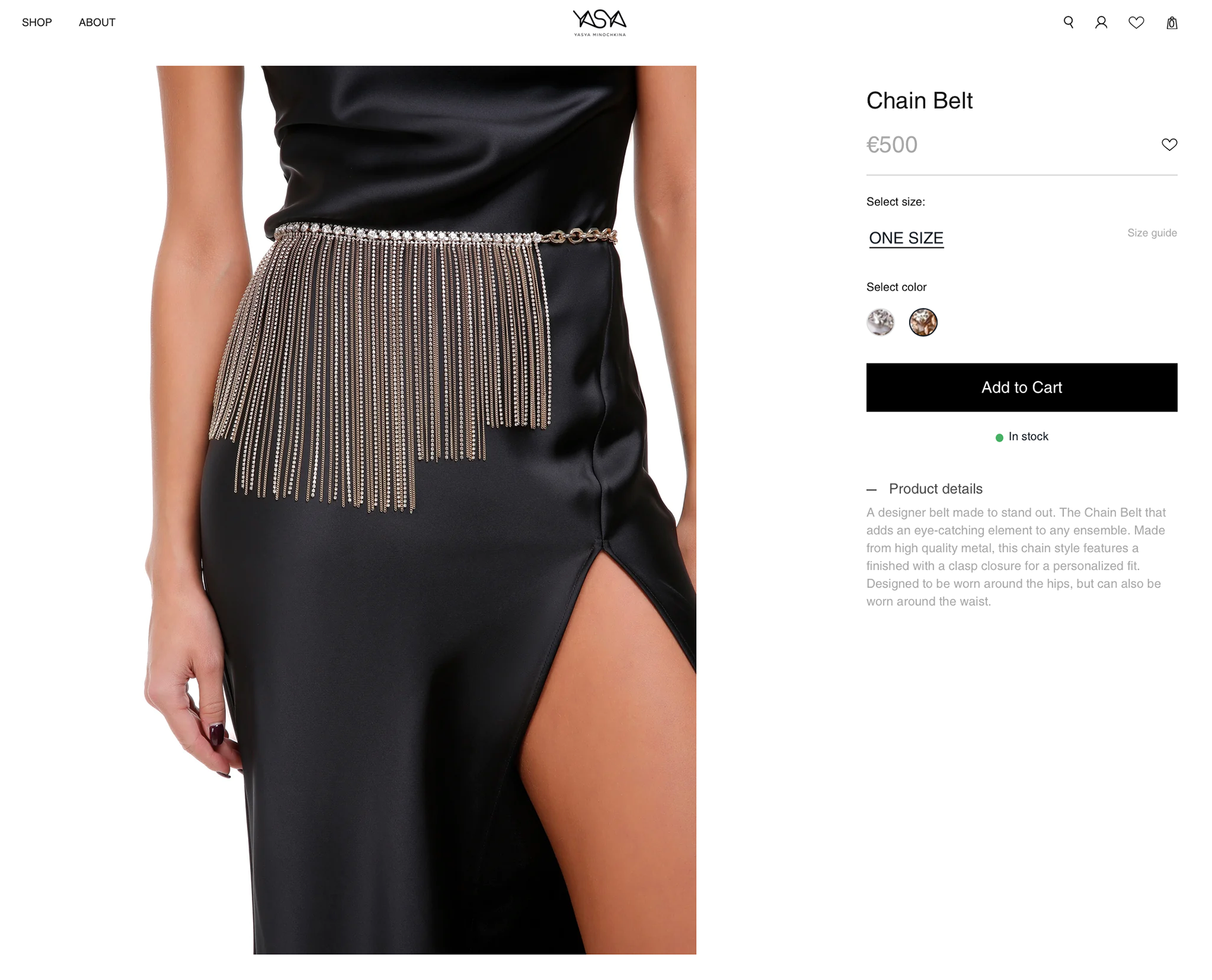Image resolution: width=1212 pixels, height=980 pixels.
Task: Open the SHOP menu
Action: [x=37, y=23]
